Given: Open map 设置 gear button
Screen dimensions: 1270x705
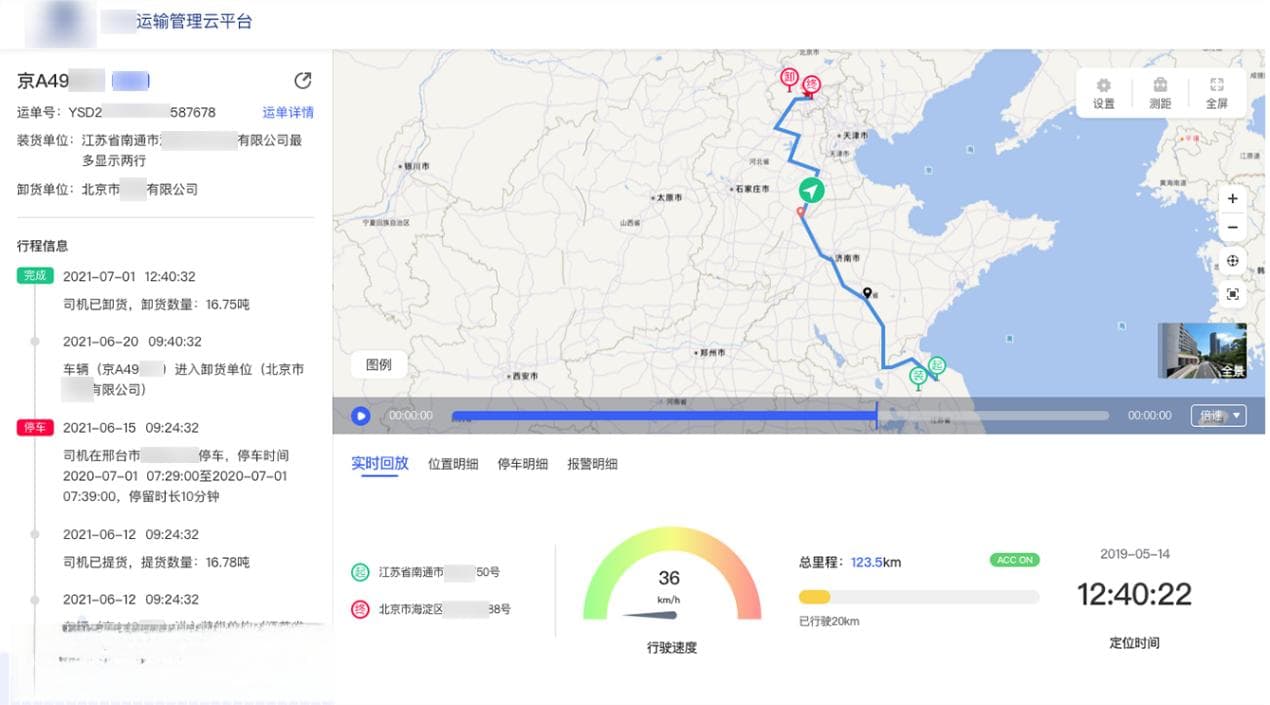Looking at the screenshot, I should click(x=1104, y=93).
